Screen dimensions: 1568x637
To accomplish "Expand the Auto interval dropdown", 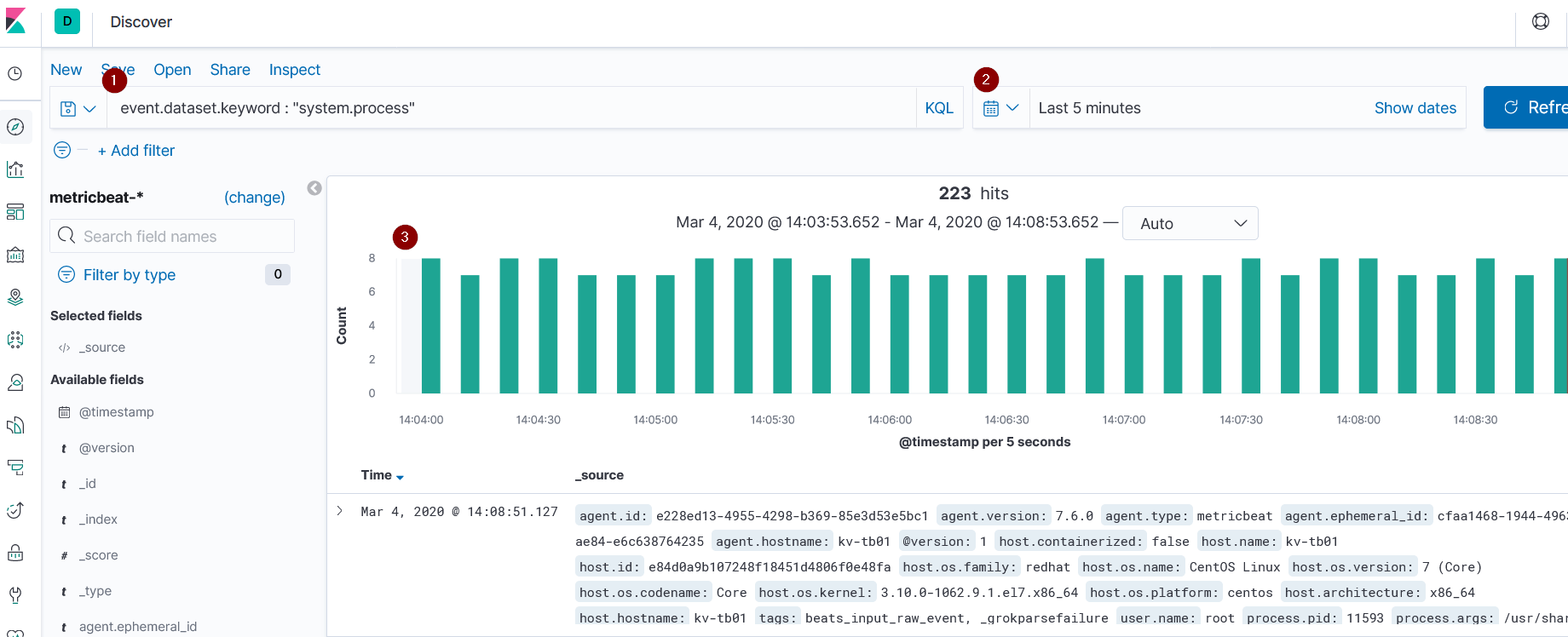I will click(1190, 223).
